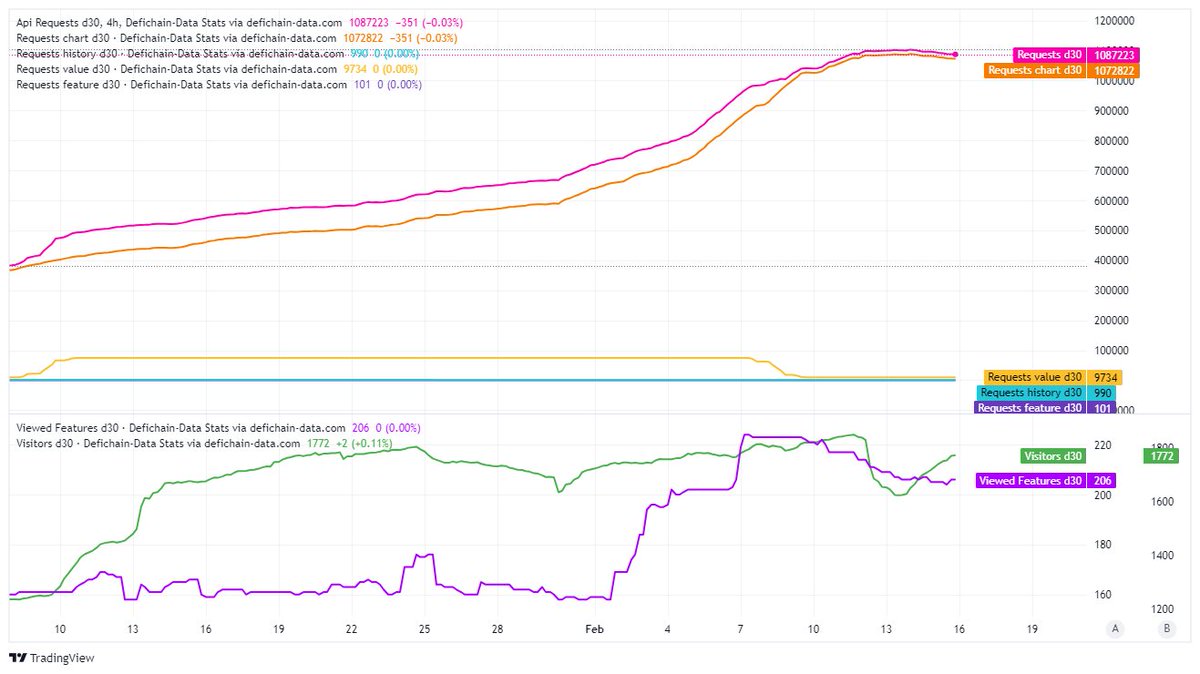1200x674 pixels.
Task: Click the green 1772 value tag
Action: (1160, 456)
